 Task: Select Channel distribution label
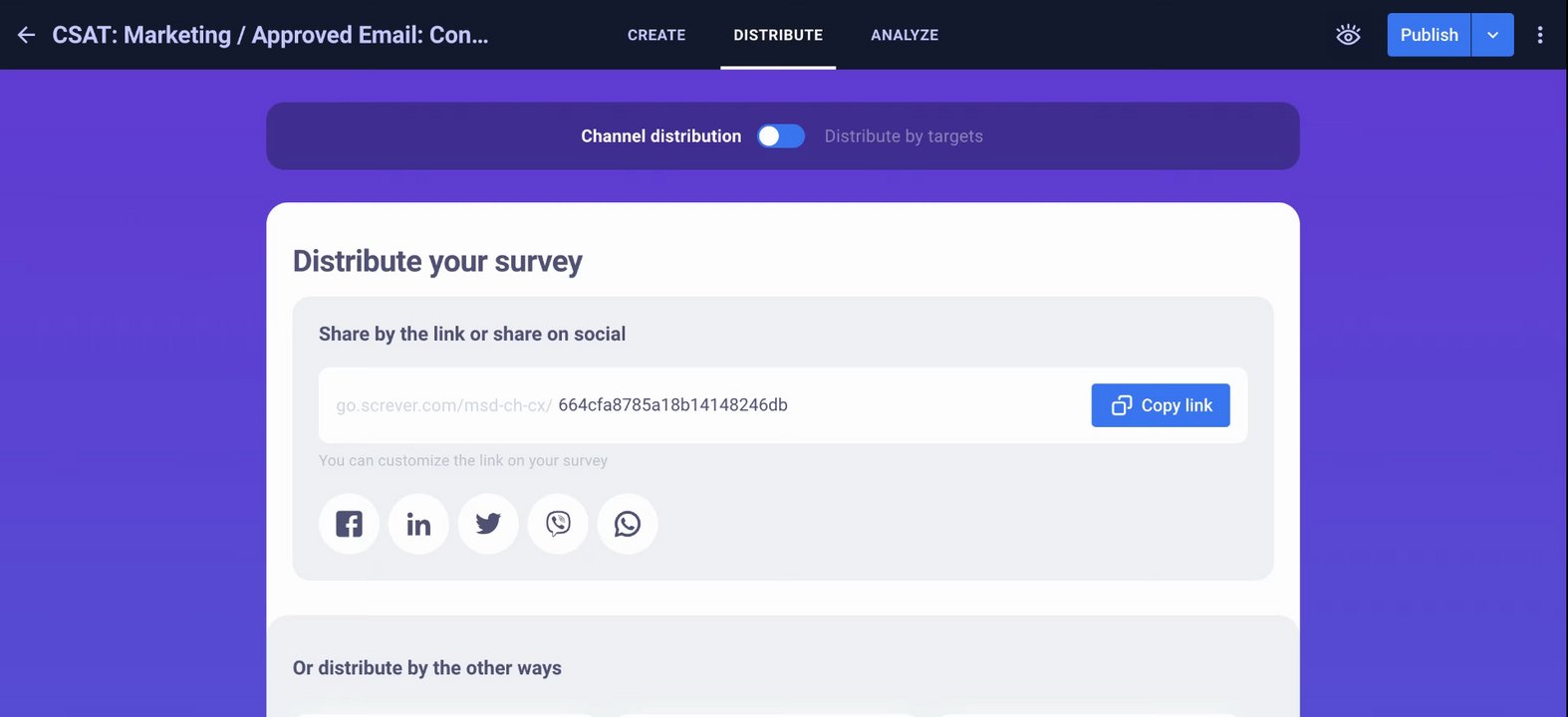tap(660, 136)
